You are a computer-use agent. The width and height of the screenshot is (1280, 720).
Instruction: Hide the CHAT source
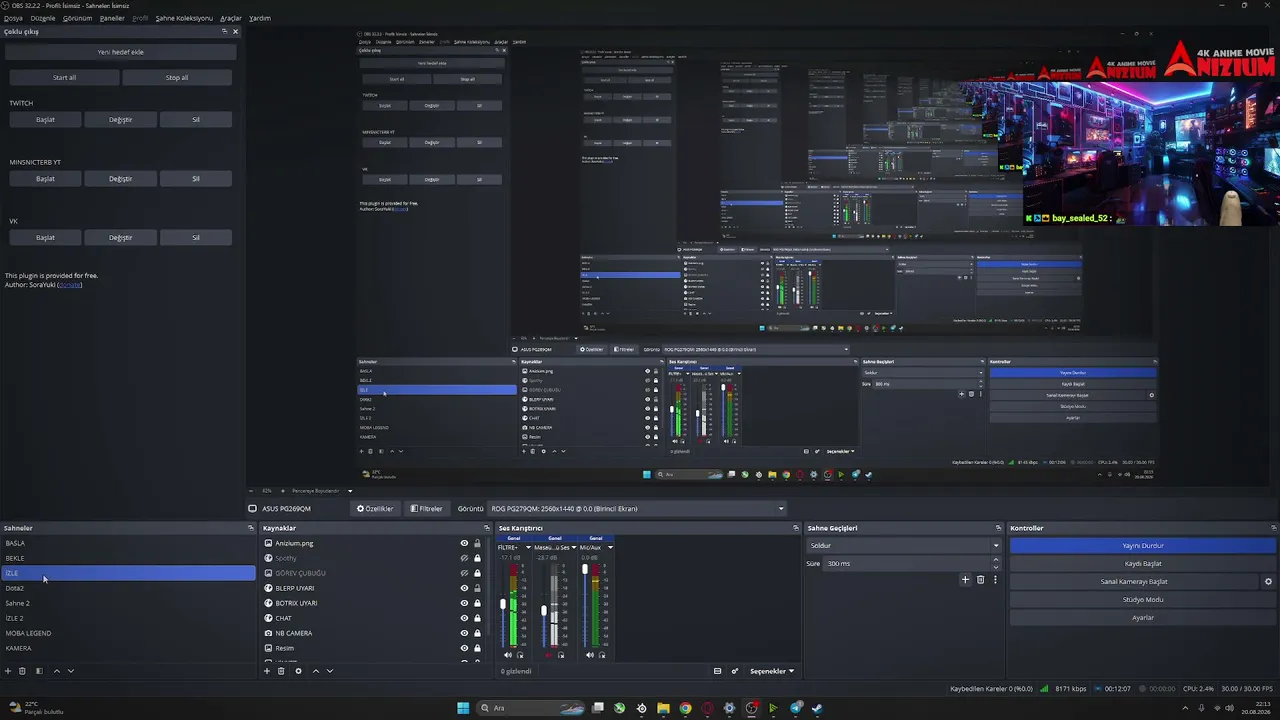coord(464,618)
